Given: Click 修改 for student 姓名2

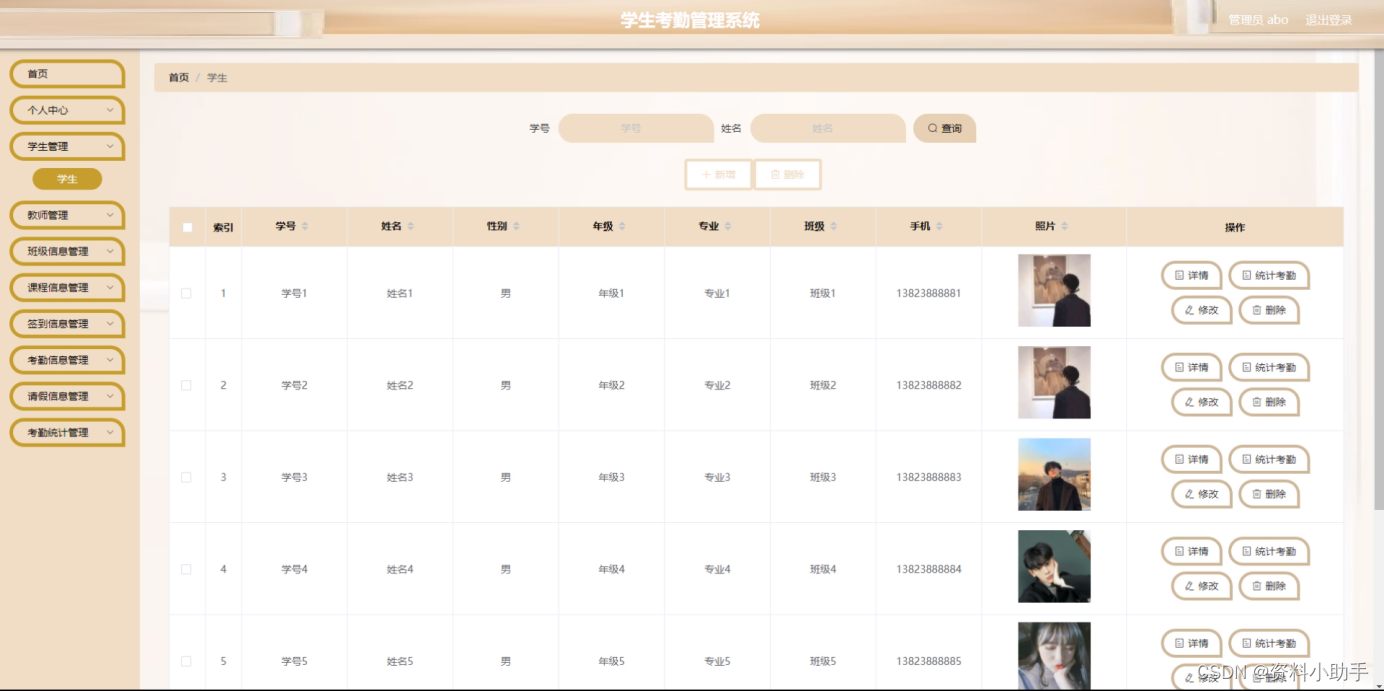Looking at the screenshot, I should tap(1201, 402).
